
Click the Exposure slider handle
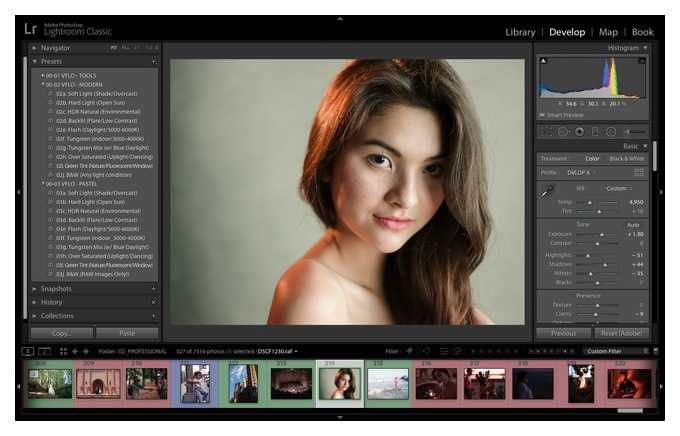(602, 234)
